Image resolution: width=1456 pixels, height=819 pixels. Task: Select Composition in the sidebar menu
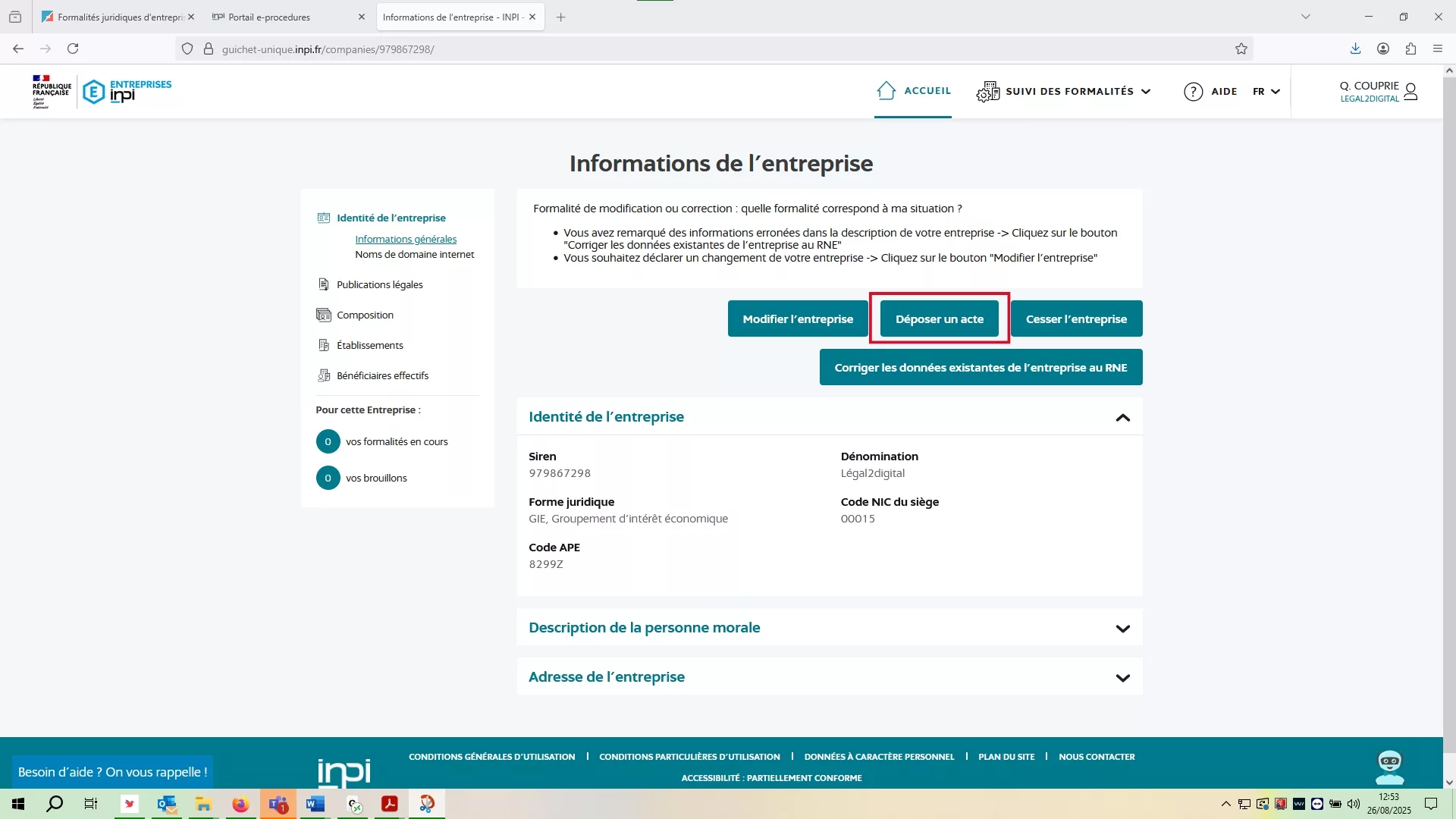click(365, 315)
